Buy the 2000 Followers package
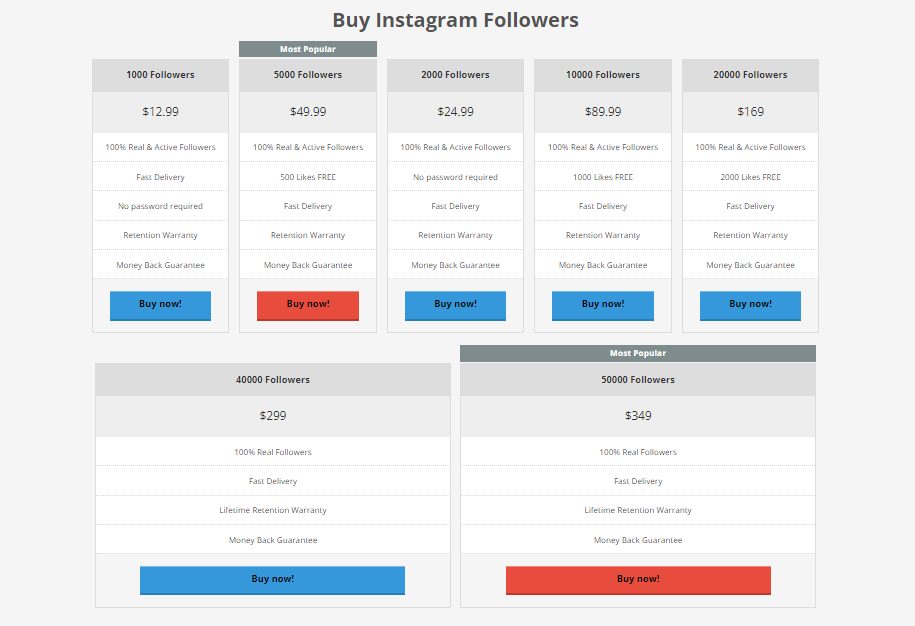The height and width of the screenshot is (626, 915). coord(455,306)
